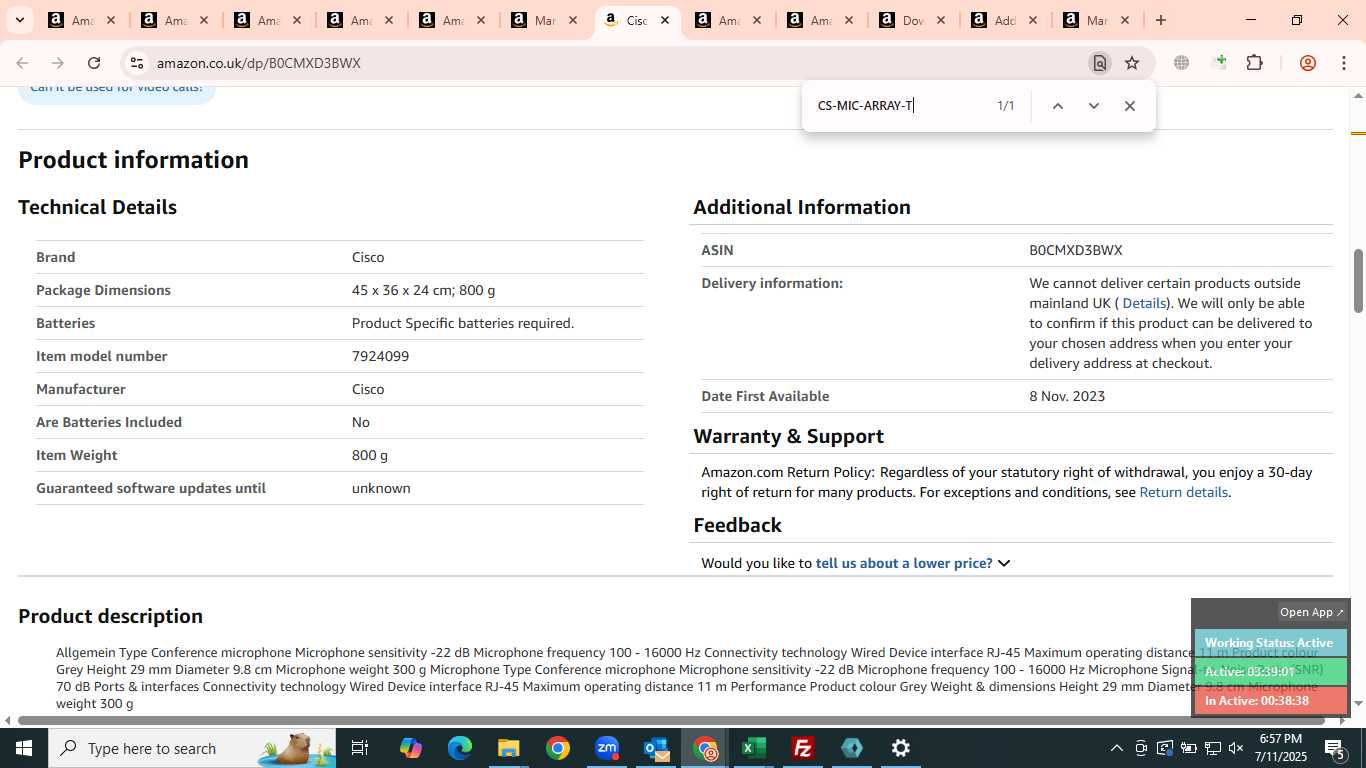
Task: Select item model number 7924099
Action: pyautogui.click(x=380, y=356)
